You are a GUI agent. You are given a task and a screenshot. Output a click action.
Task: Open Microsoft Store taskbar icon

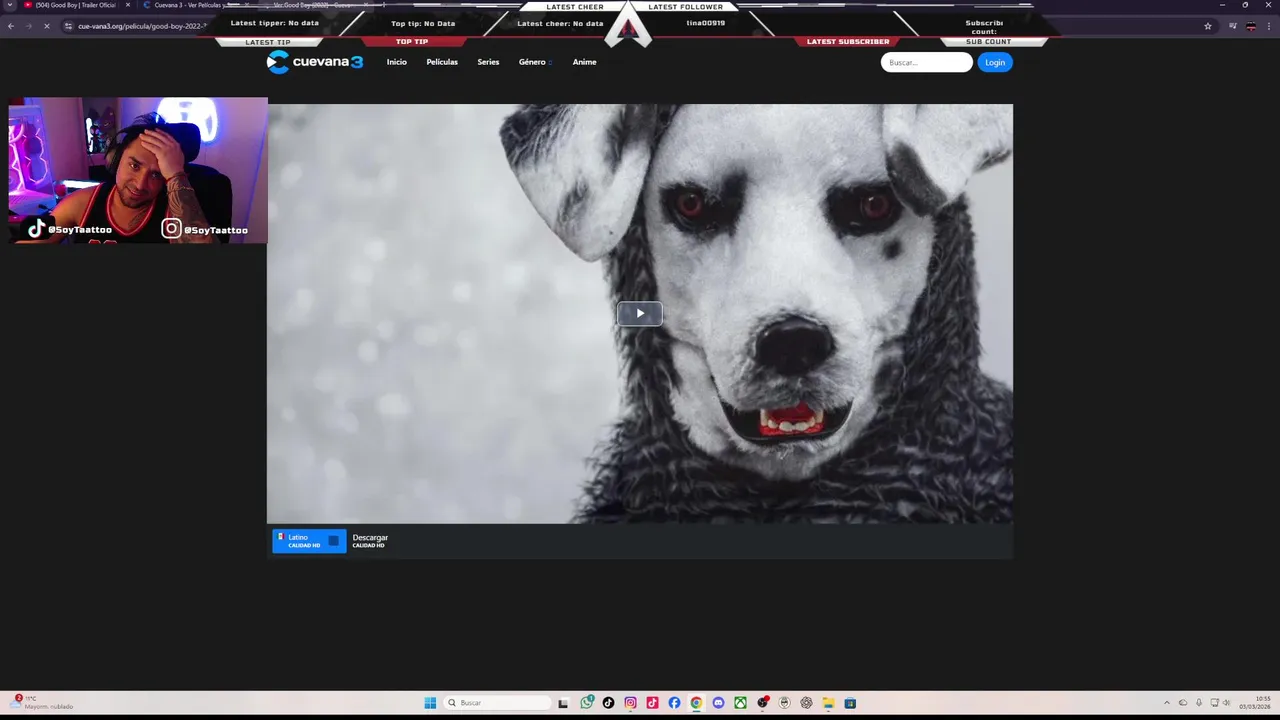tap(850, 703)
